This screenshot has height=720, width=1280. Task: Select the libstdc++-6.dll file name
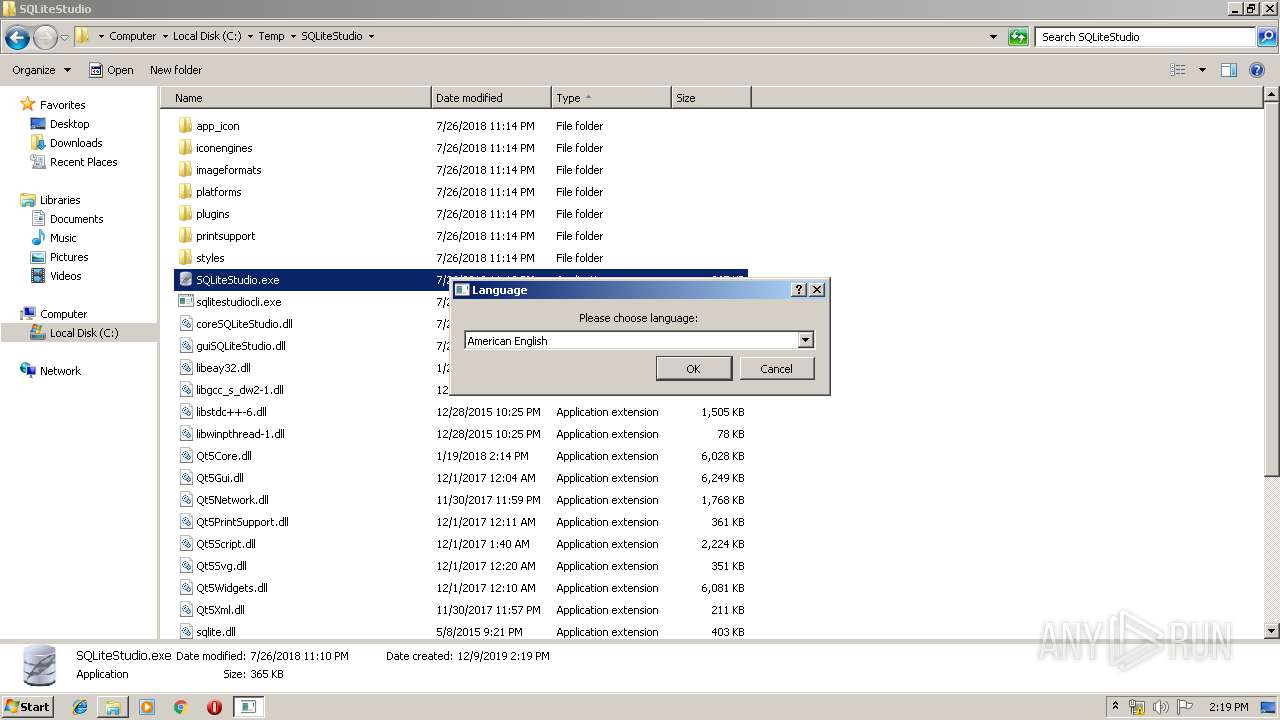click(231, 412)
